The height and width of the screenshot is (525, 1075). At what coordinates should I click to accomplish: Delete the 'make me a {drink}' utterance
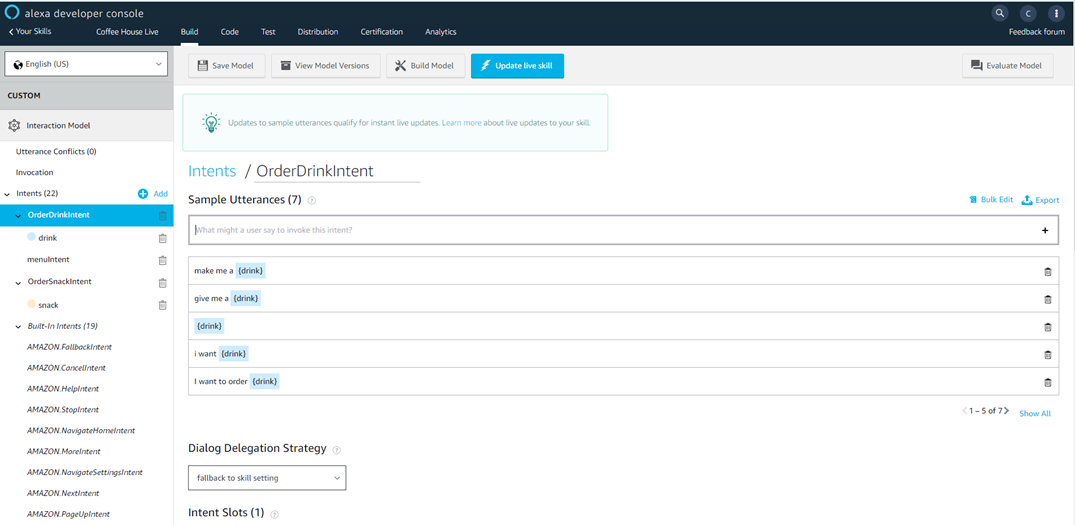coord(1047,271)
